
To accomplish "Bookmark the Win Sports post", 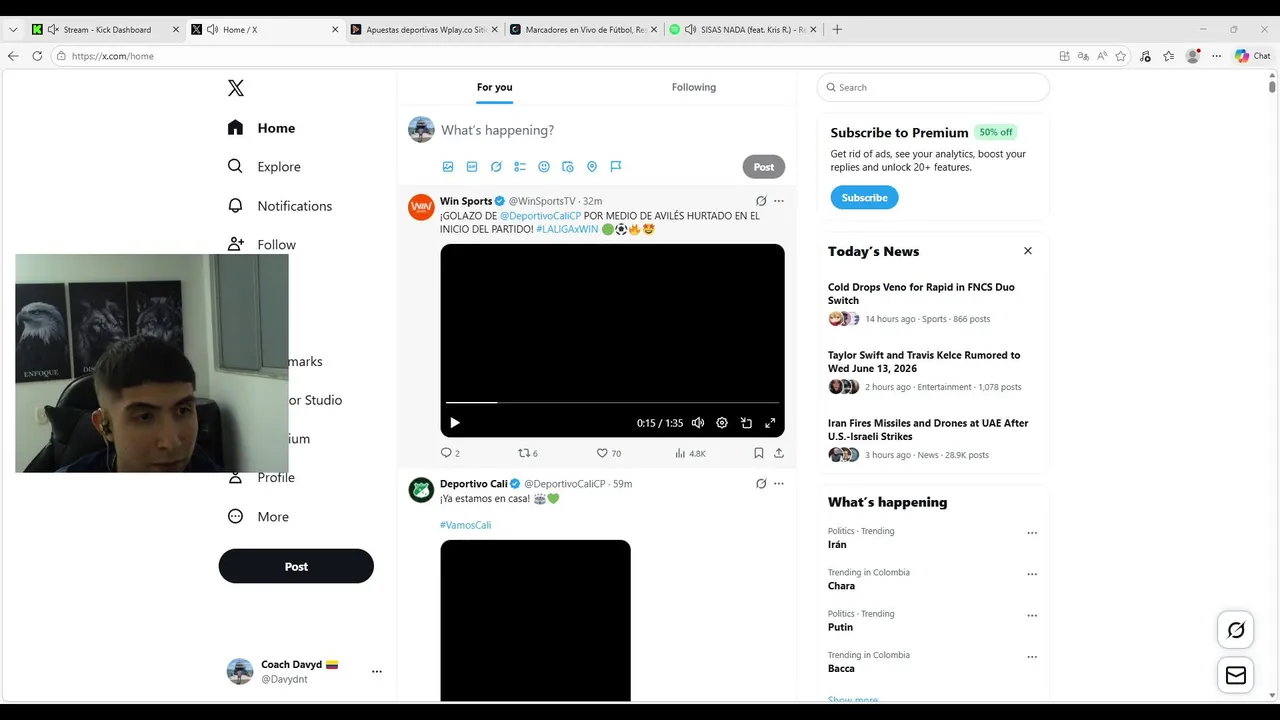I will [759, 453].
